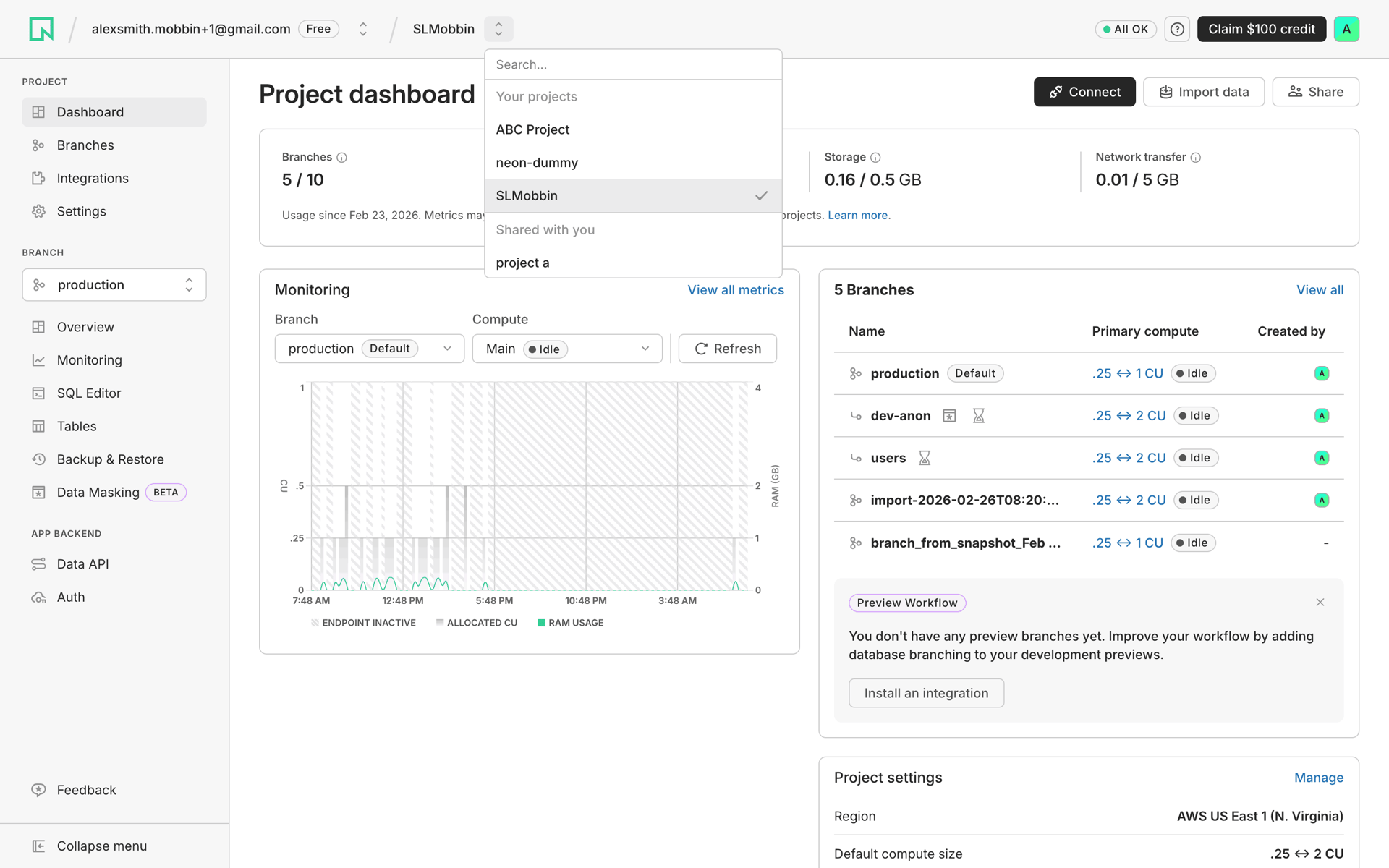Screen dimensions: 1389x868
Task: Open the help question mark icon
Action: pos(1177,29)
